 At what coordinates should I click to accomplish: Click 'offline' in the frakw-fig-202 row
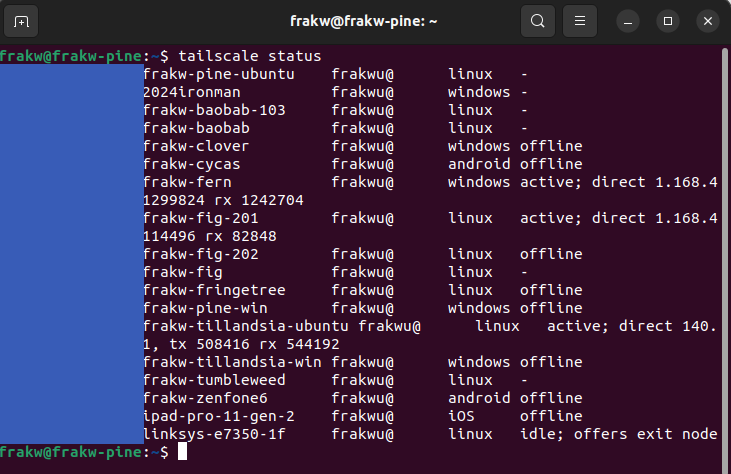point(551,254)
